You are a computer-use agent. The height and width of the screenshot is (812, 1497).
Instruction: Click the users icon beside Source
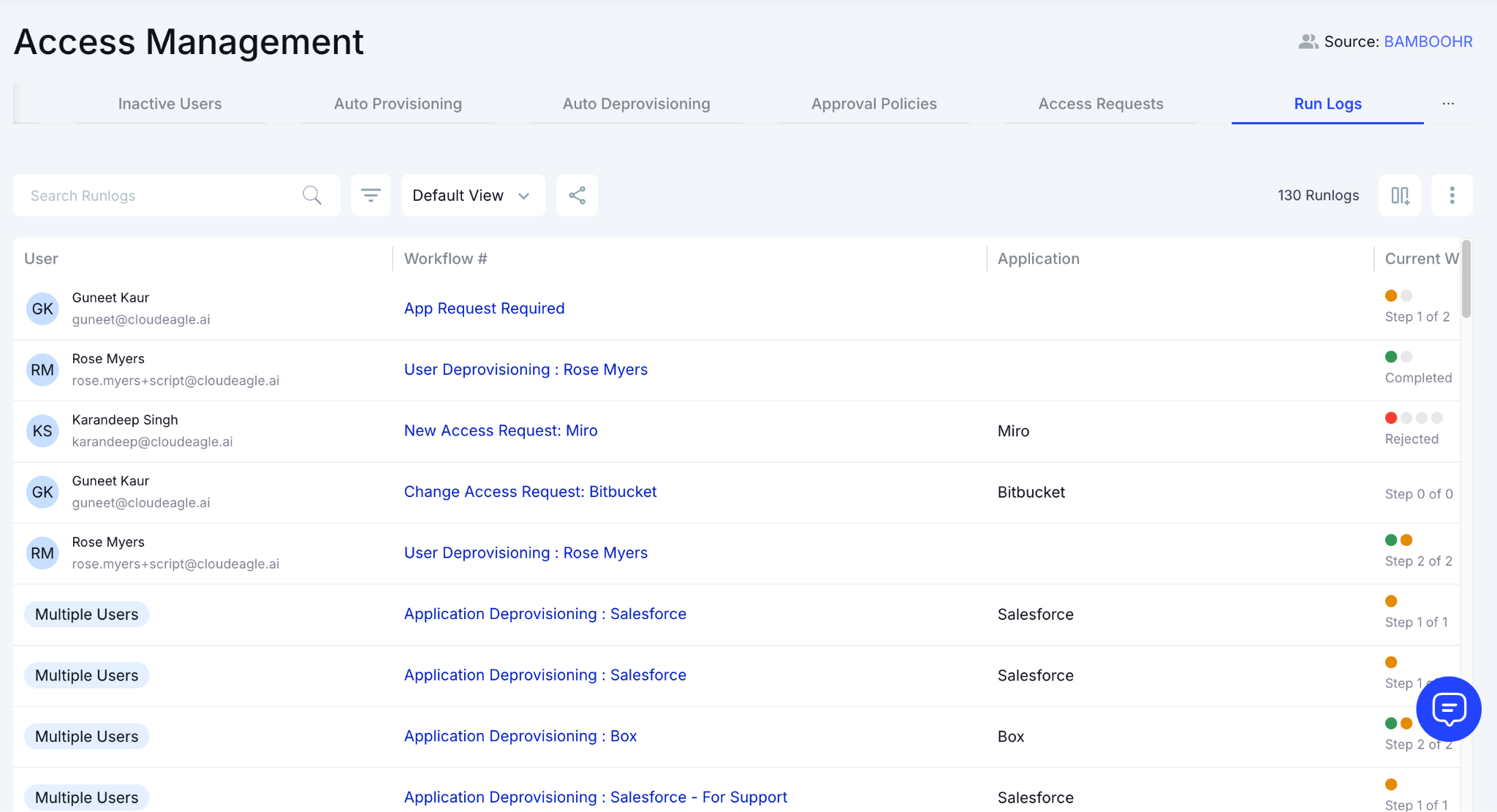1308,42
